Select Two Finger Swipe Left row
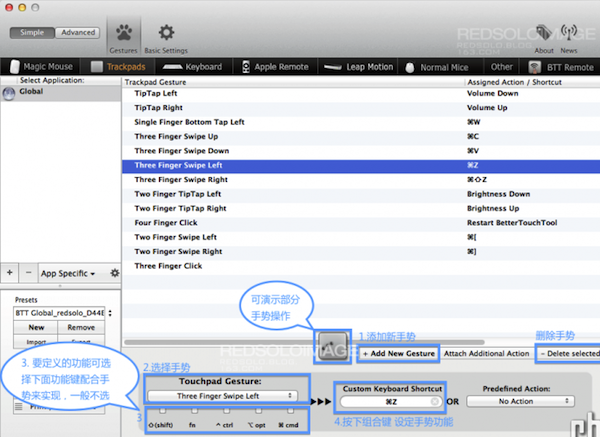Screen dimensions: 600x437 click(x=361, y=237)
